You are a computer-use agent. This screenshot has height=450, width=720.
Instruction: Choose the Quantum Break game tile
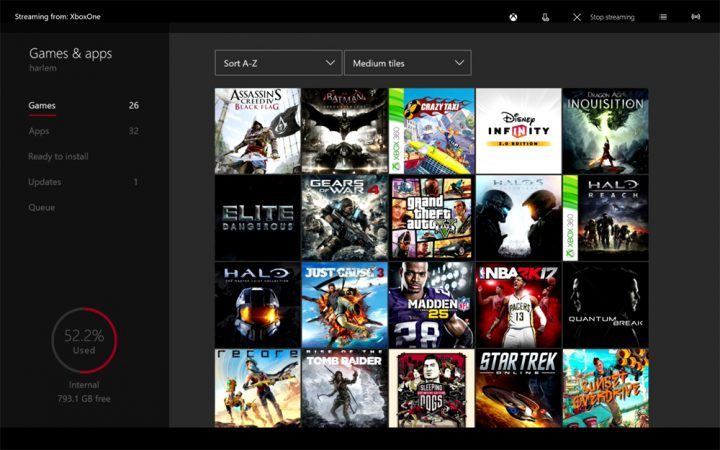point(605,305)
